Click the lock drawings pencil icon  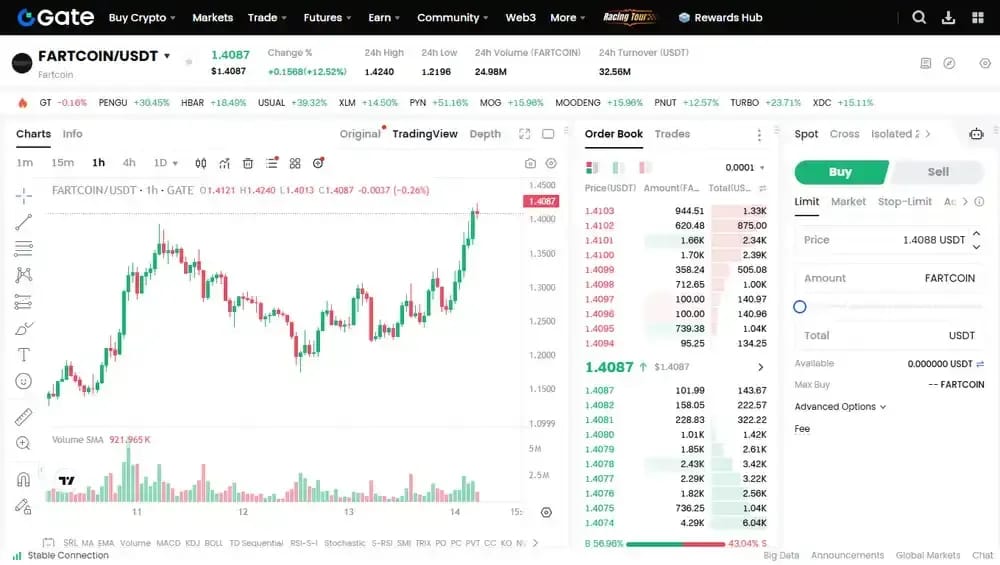coord(24,506)
